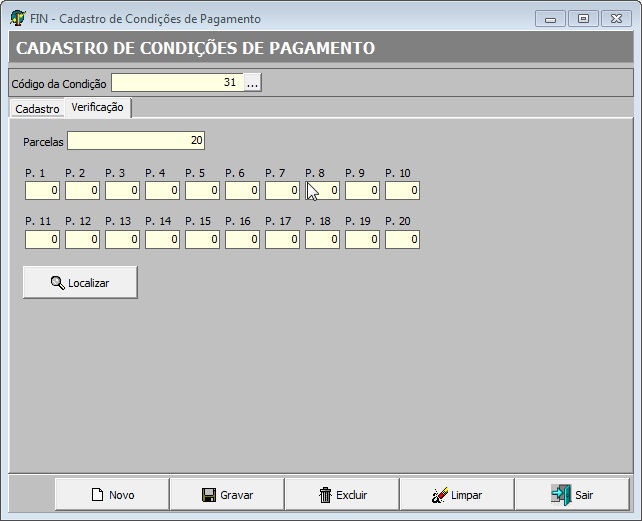Viewport: 642px width, 521px height.
Task: Select the P. 11 input box
Action: coord(42,239)
